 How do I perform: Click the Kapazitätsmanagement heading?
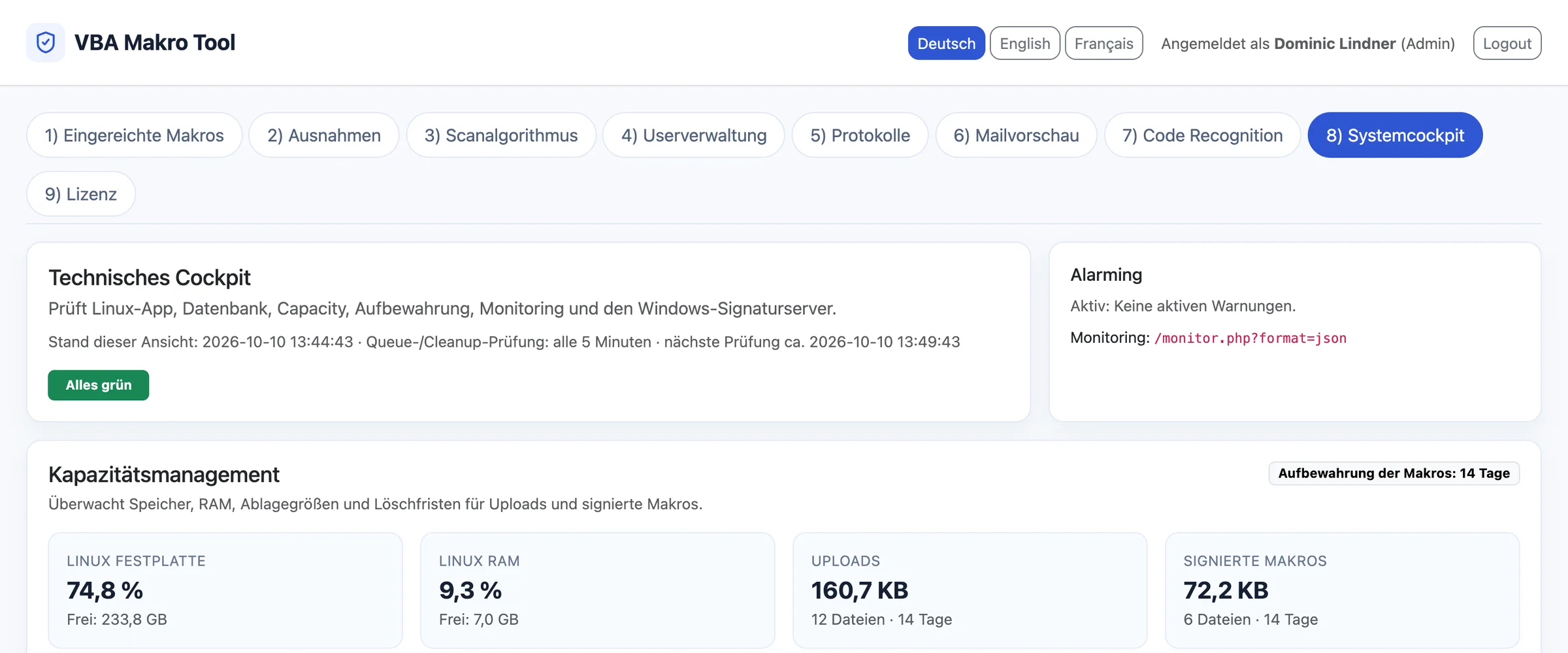coord(164,475)
